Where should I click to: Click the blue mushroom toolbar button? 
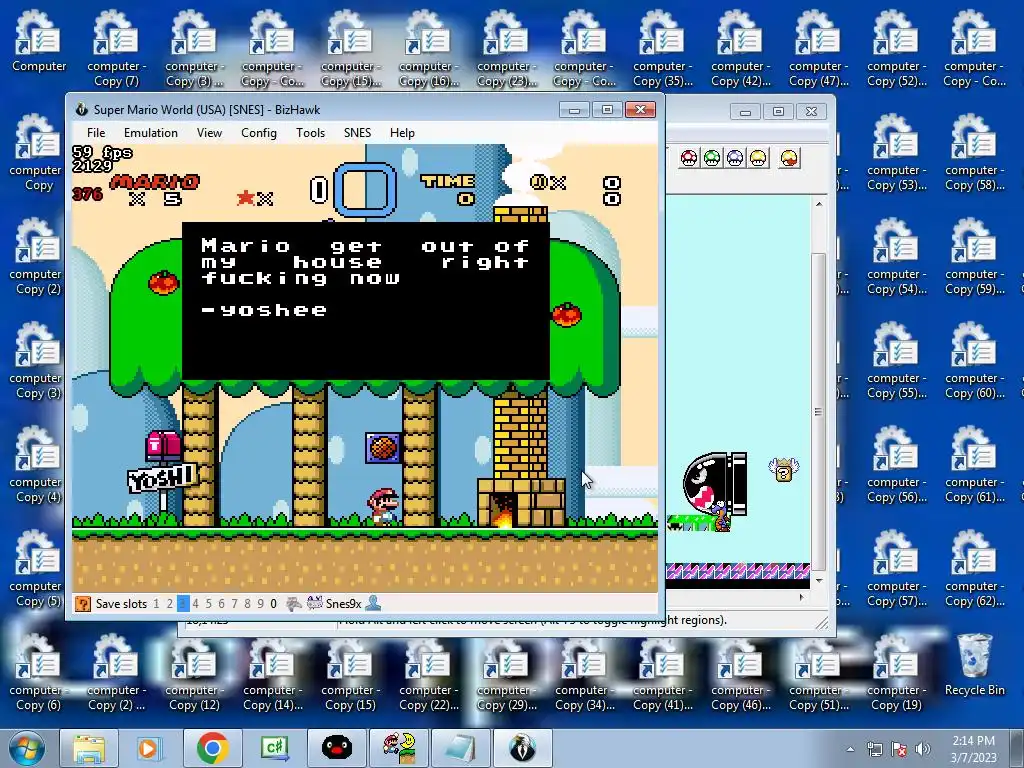[x=735, y=158]
